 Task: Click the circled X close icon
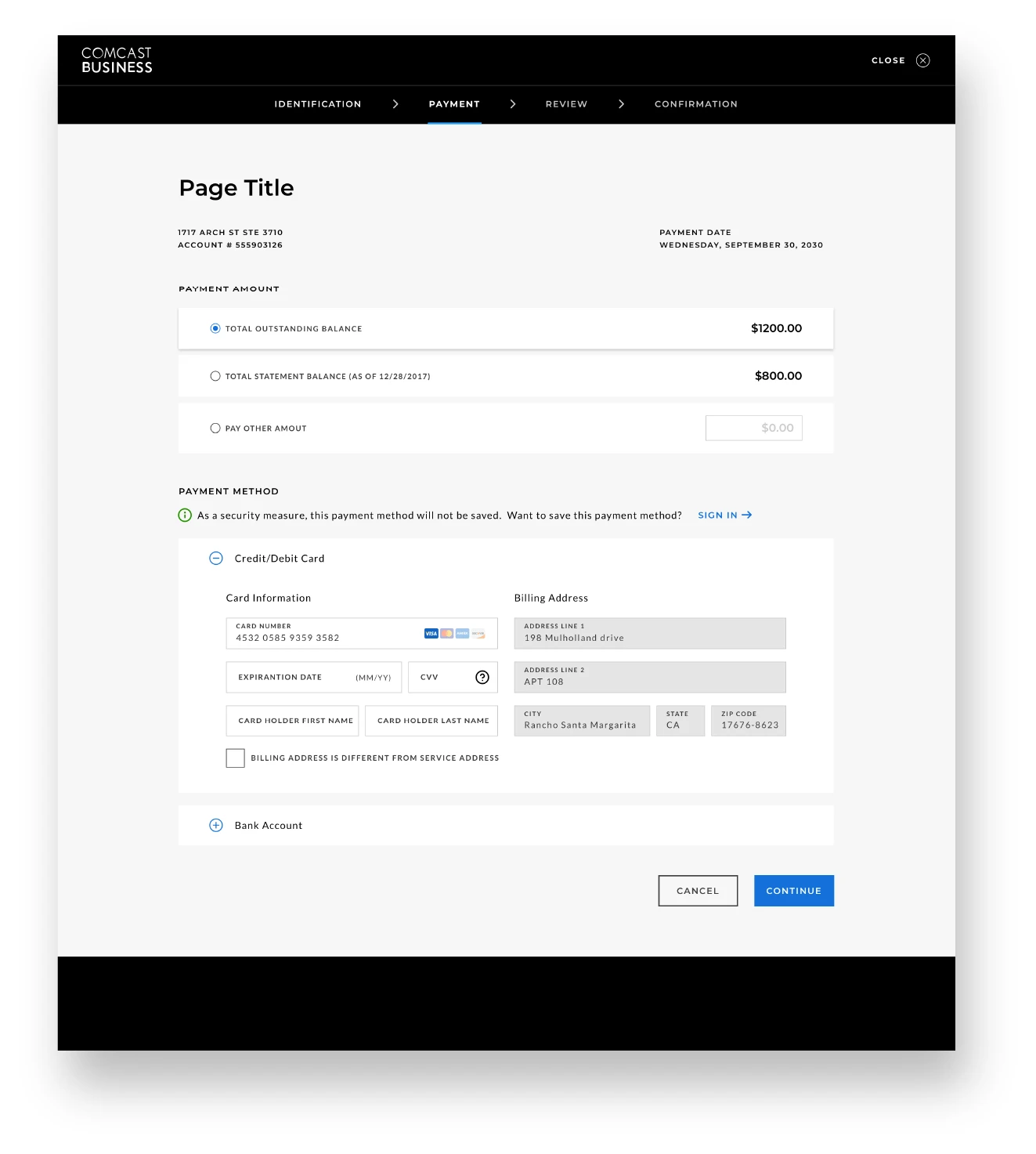(923, 60)
